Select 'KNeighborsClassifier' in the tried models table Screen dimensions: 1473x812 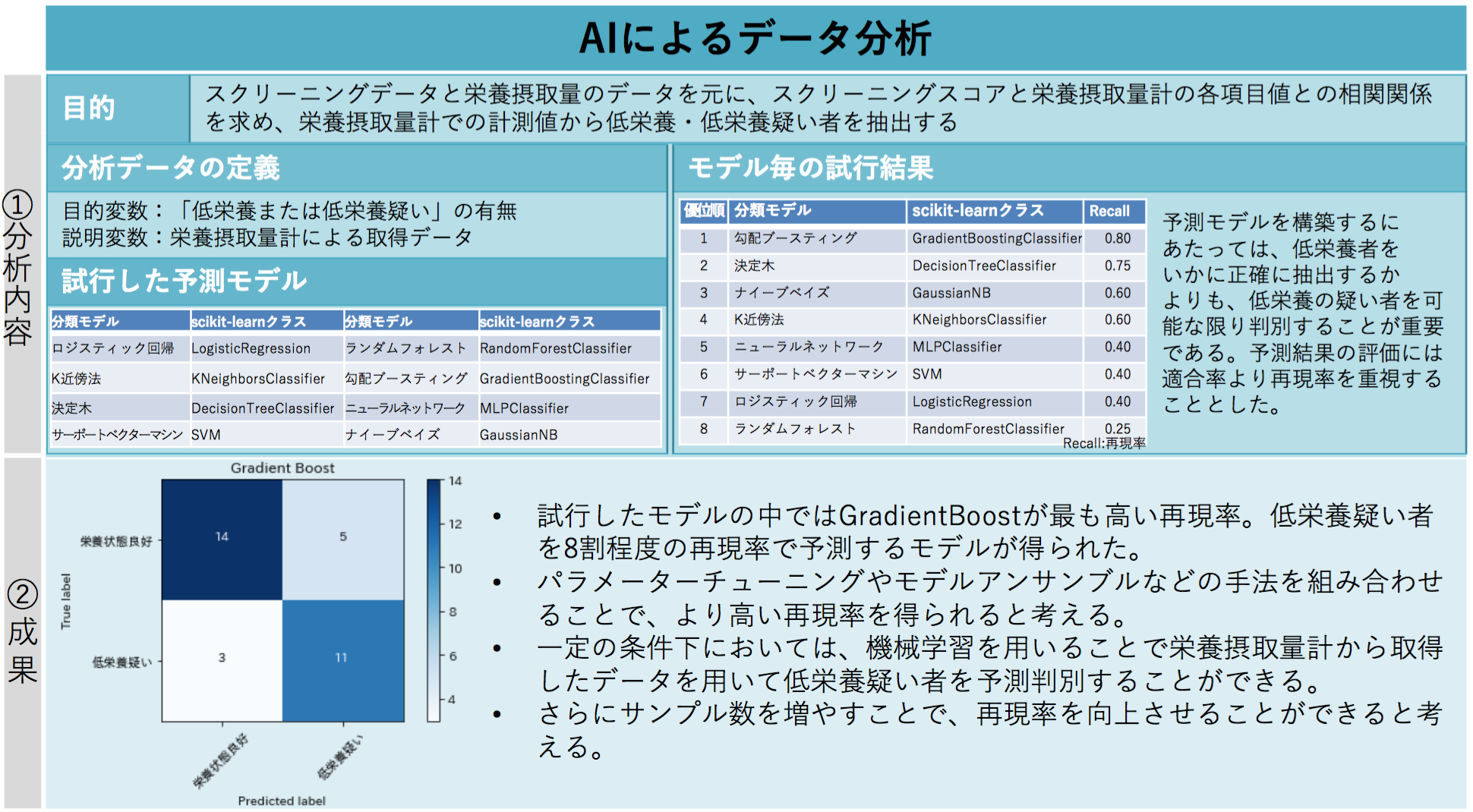(258, 379)
